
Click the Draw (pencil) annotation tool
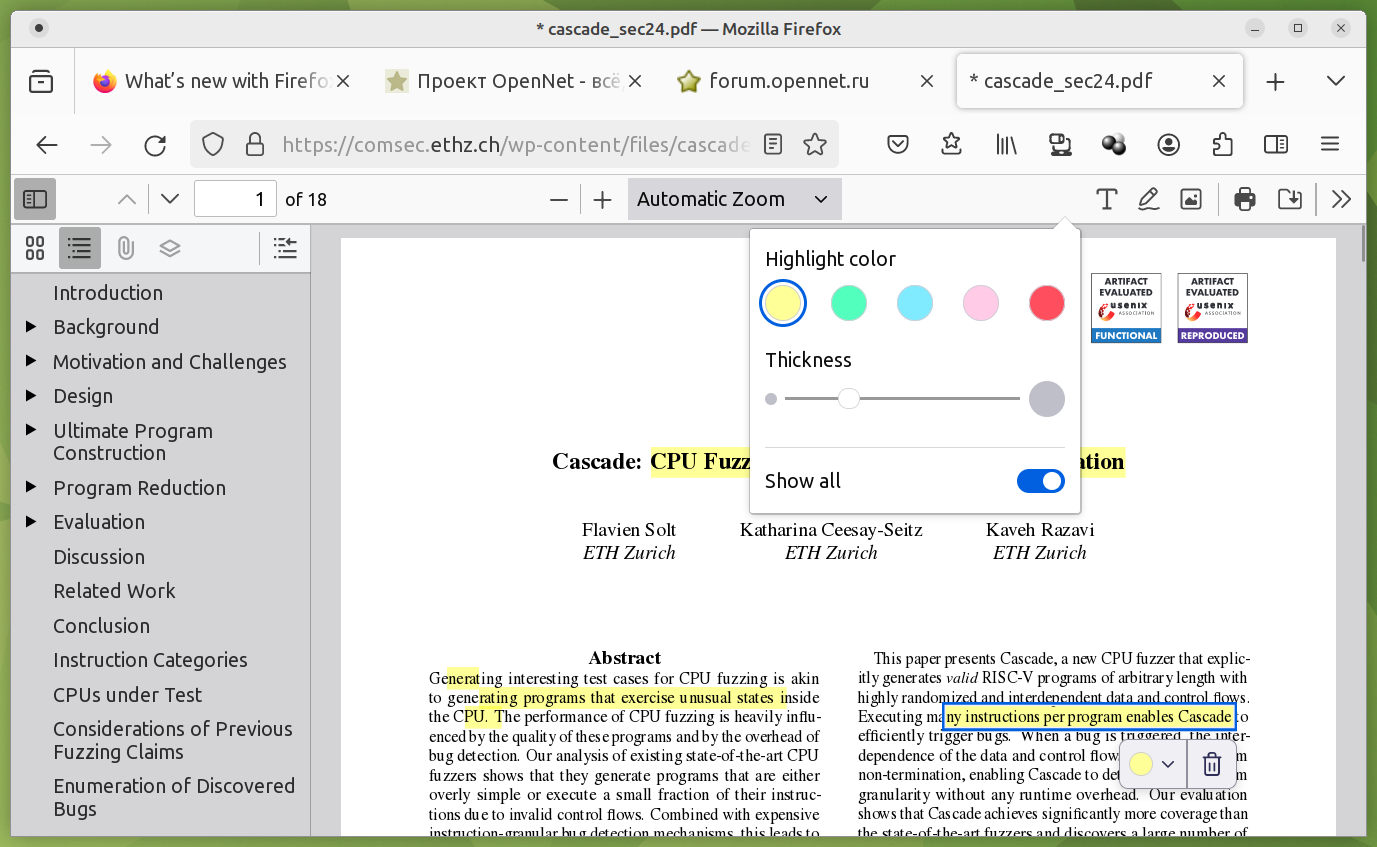coord(1148,199)
